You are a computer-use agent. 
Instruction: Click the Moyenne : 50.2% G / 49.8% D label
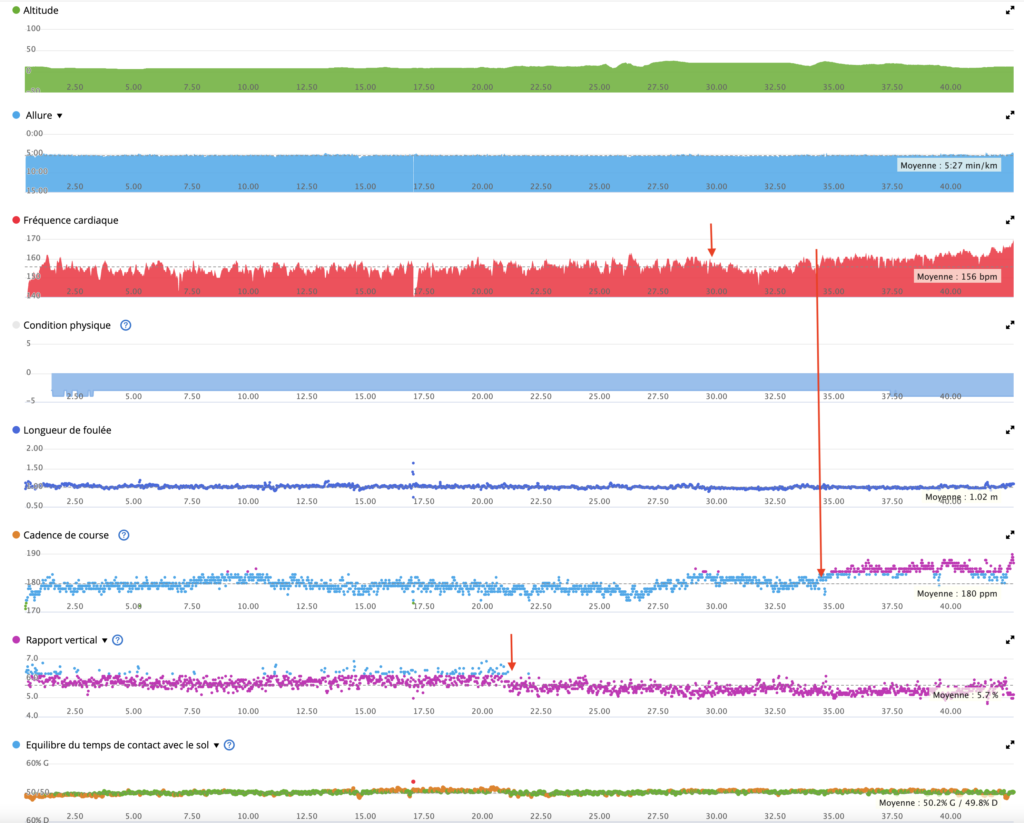938,803
